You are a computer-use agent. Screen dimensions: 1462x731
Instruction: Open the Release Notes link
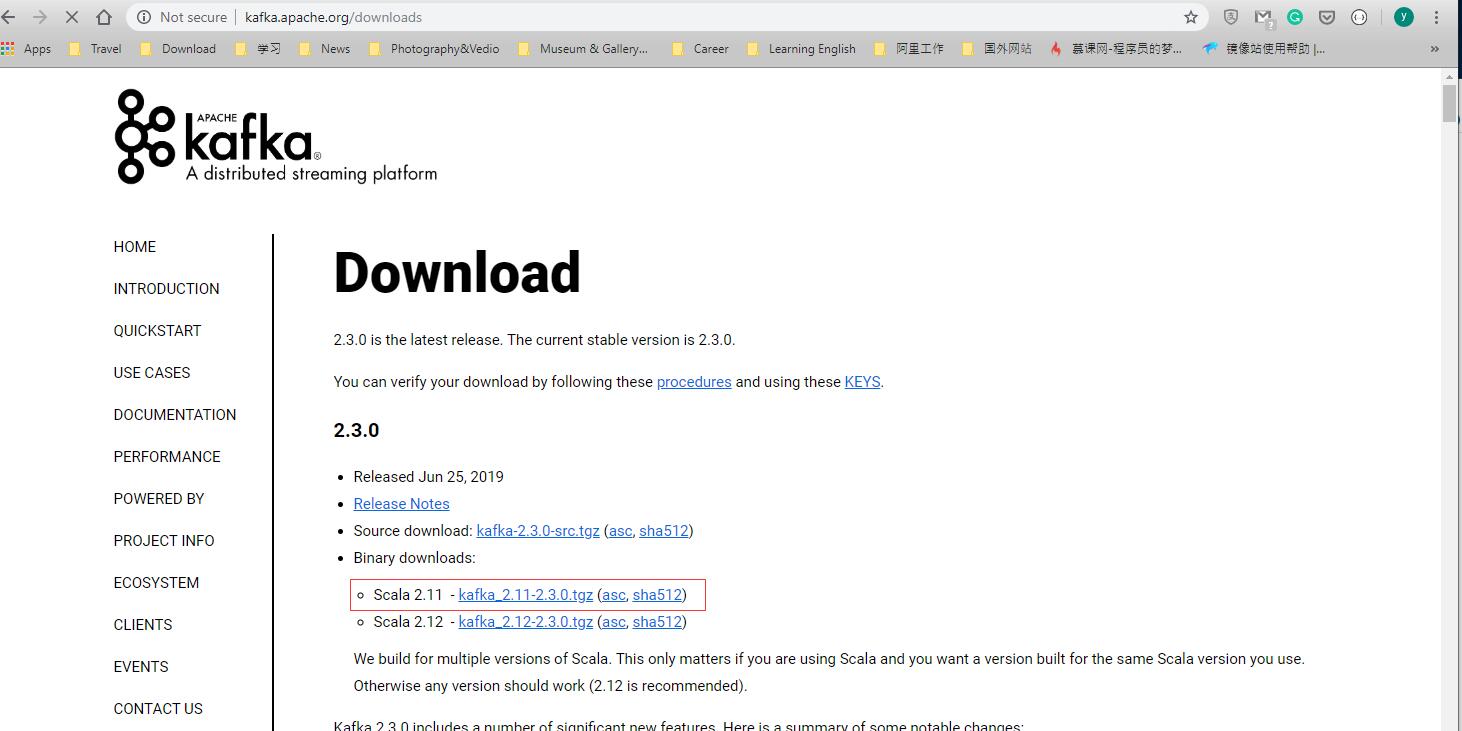(401, 504)
